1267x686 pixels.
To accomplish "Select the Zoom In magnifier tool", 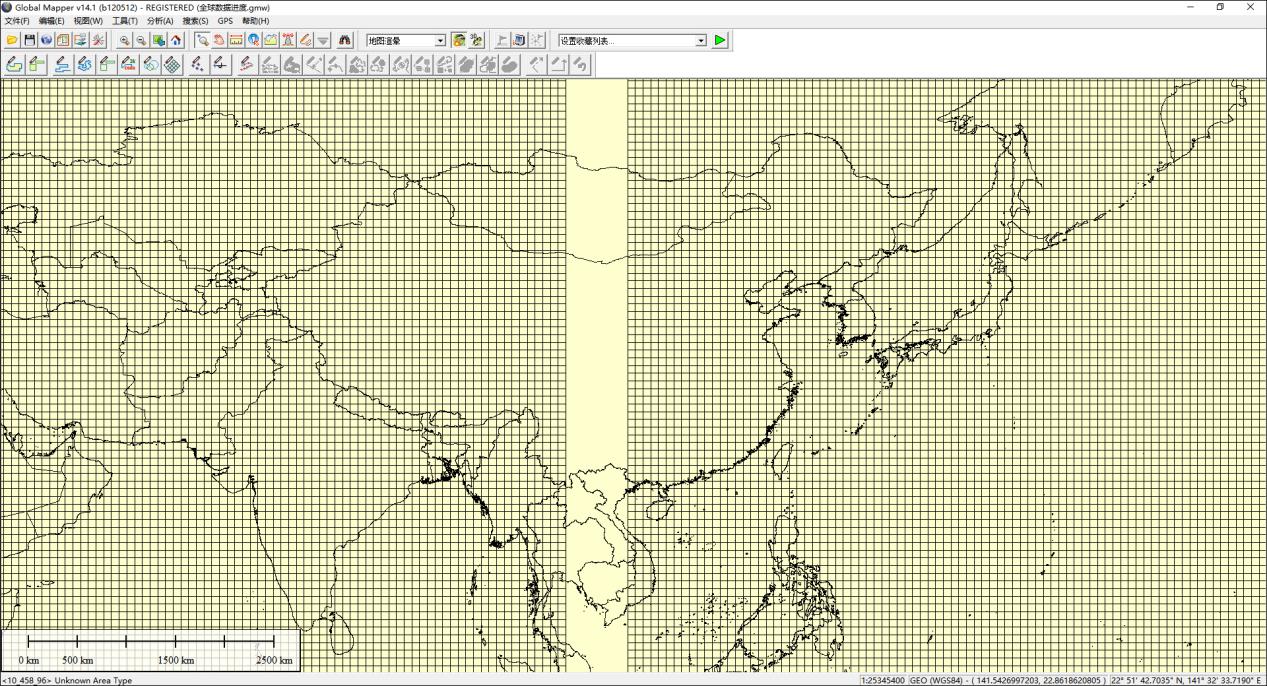I will [122, 40].
